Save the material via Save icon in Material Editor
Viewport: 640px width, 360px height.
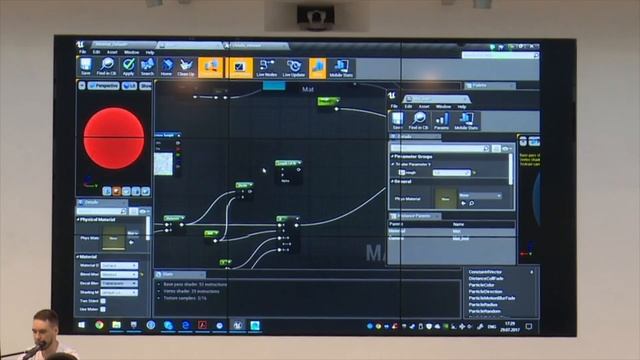point(85,67)
